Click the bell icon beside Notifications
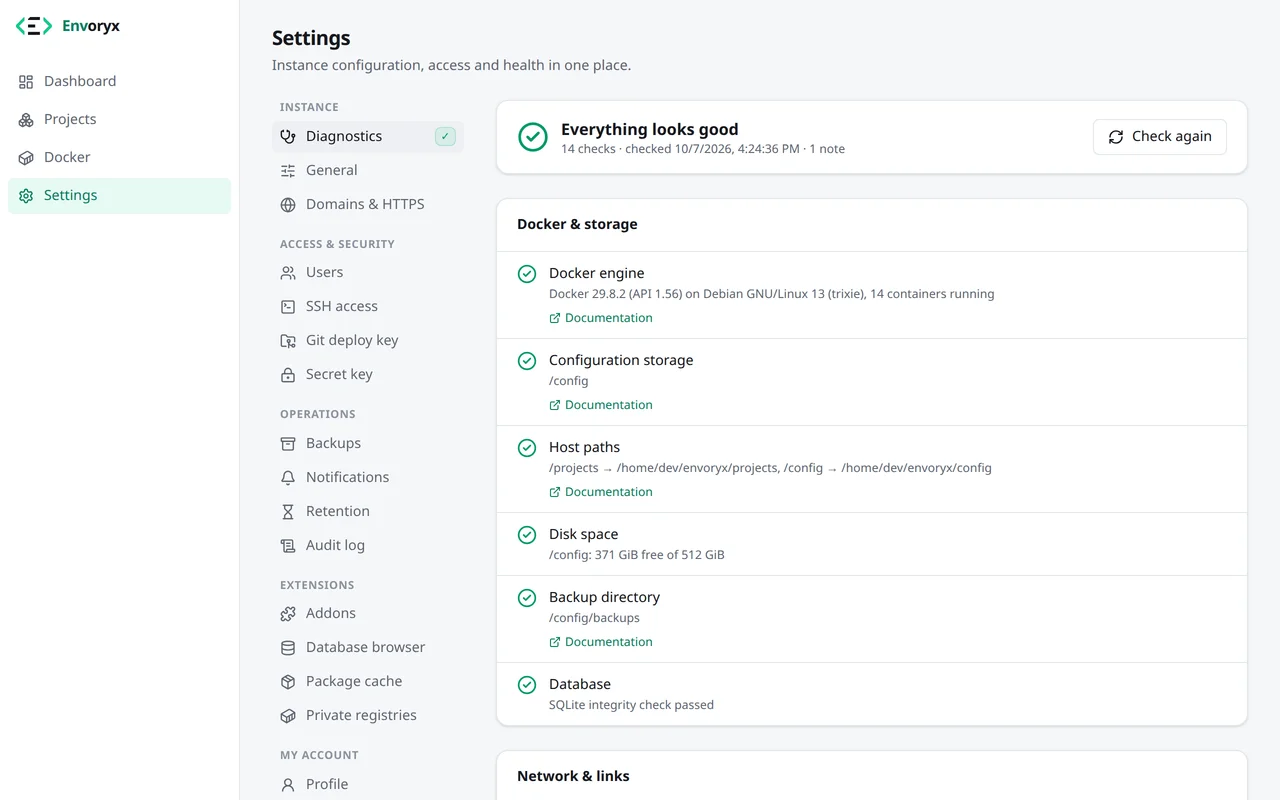This screenshot has height=800, width=1280. (x=288, y=477)
